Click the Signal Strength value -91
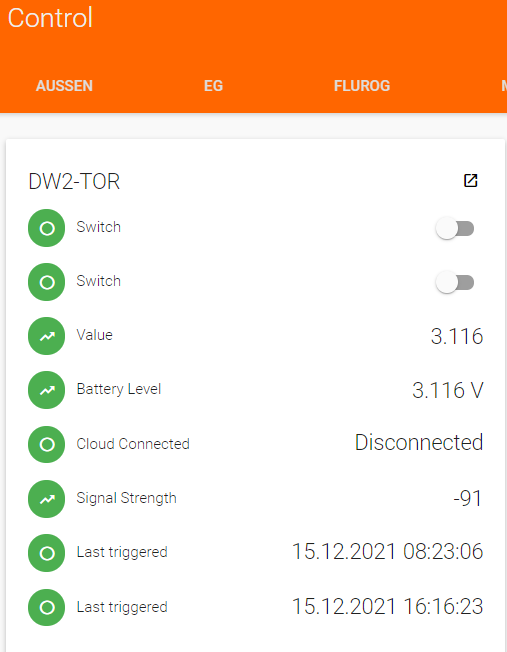The width and height of the screenshot is (507, 652). pyautogui.click(x=467, y=498)
